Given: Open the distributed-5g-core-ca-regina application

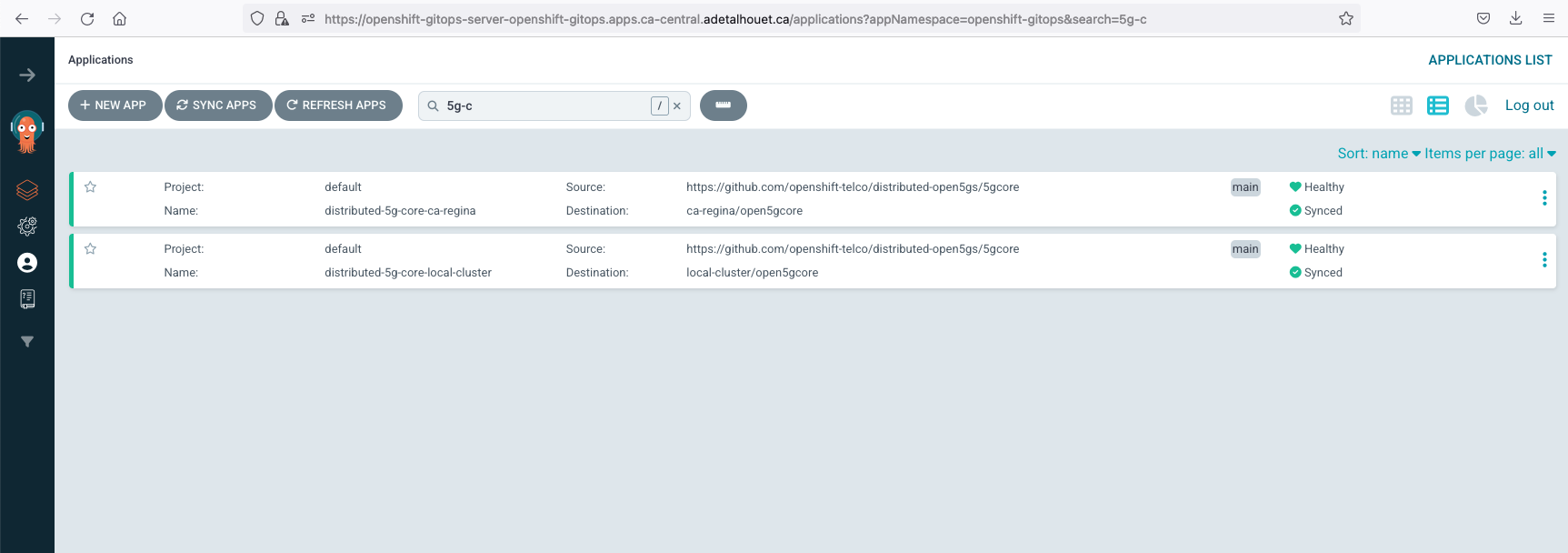Looking at the screenshot, I should [x=400, y=210].
